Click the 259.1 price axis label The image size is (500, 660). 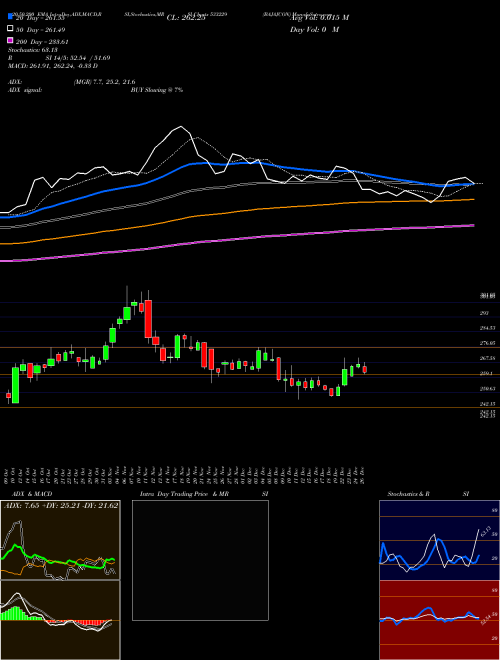tap(486, 374)
